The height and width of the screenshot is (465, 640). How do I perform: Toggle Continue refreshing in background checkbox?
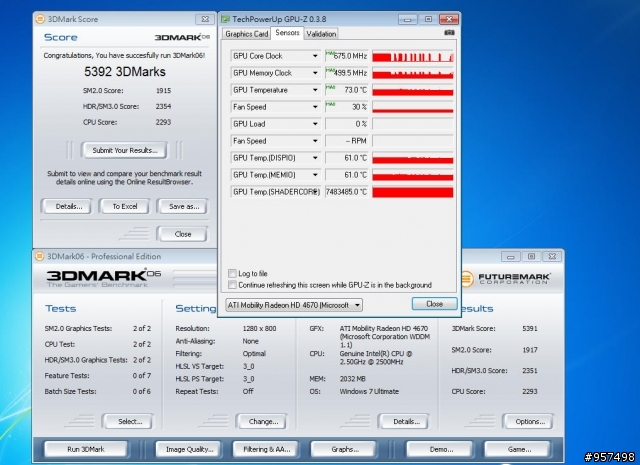pyautogui.click(x=232, y=285)
